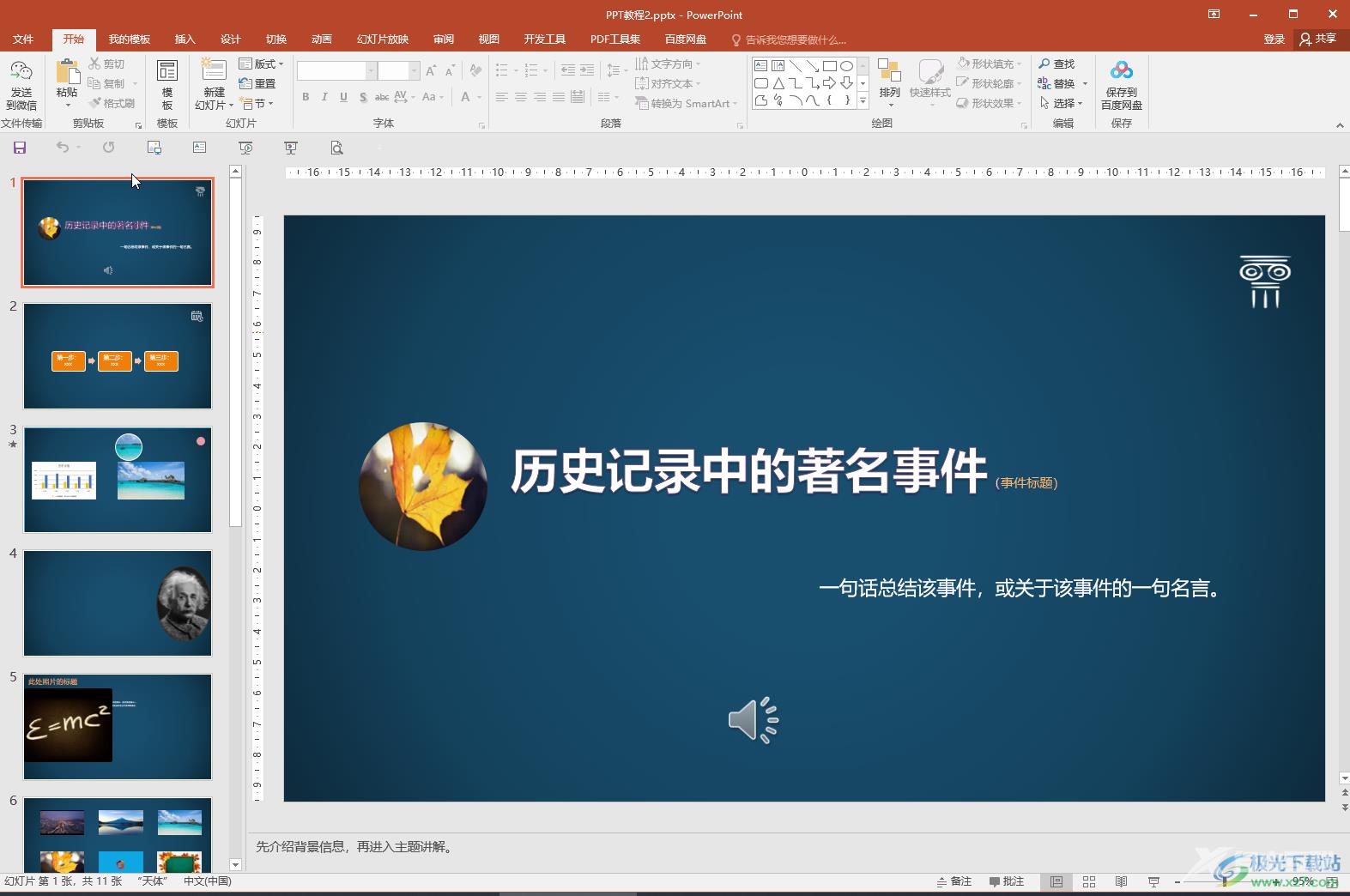The image size is (1350, 896).
Task: Click the Format Painter (格式刷) button
Action: (112, 103)
